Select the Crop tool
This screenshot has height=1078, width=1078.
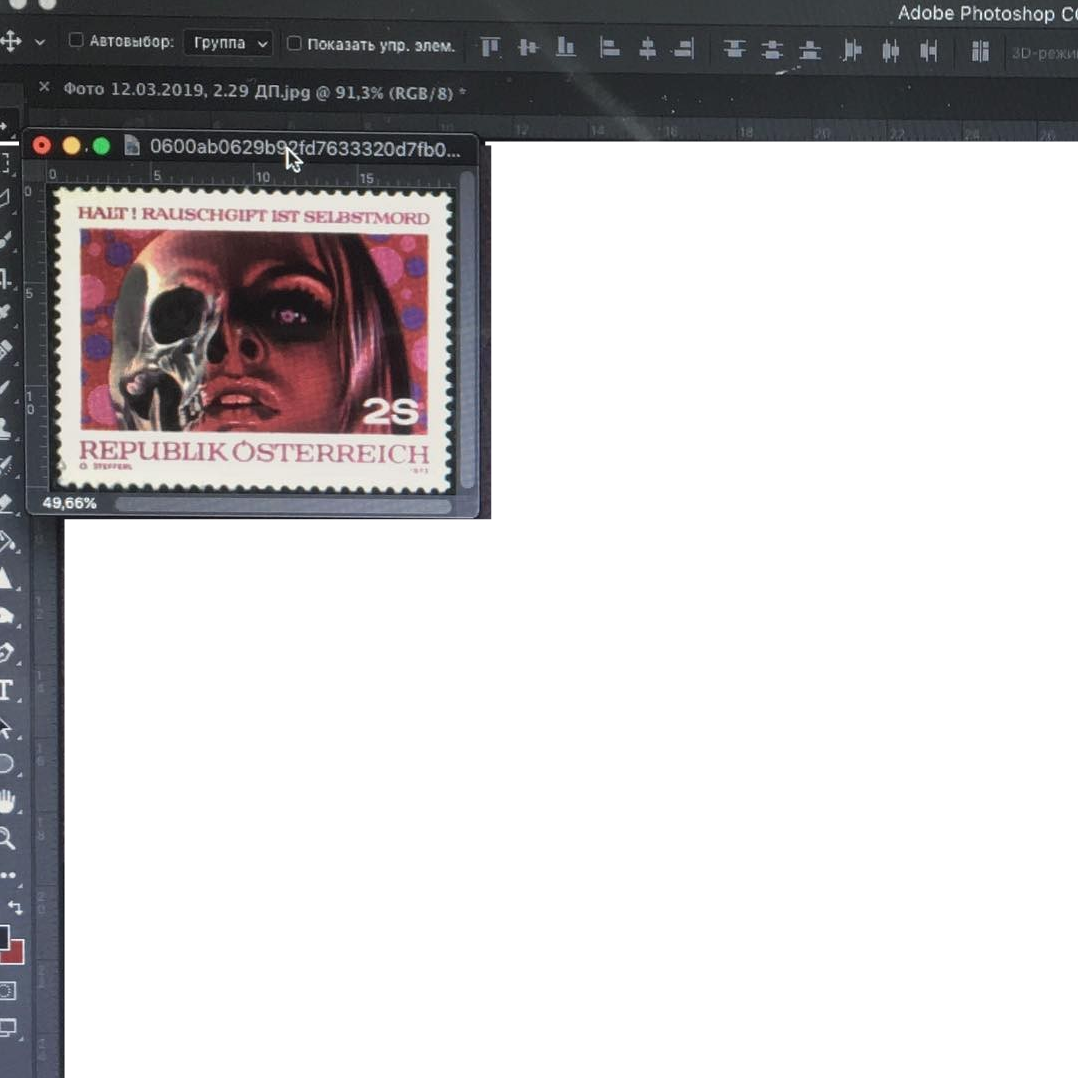pos(6,277)
